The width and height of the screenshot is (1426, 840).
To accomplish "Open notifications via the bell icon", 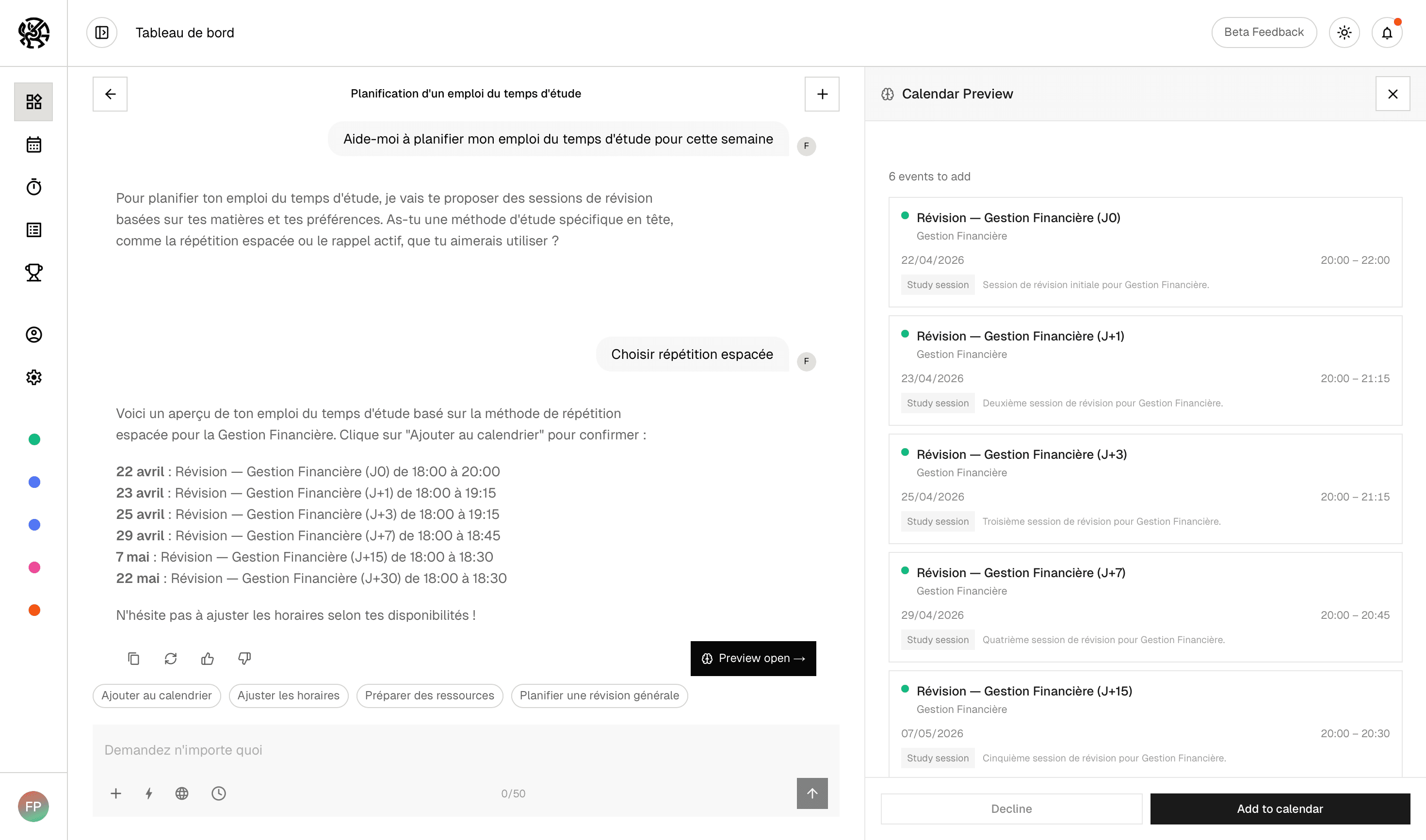I will click(x=1387, y=32).
